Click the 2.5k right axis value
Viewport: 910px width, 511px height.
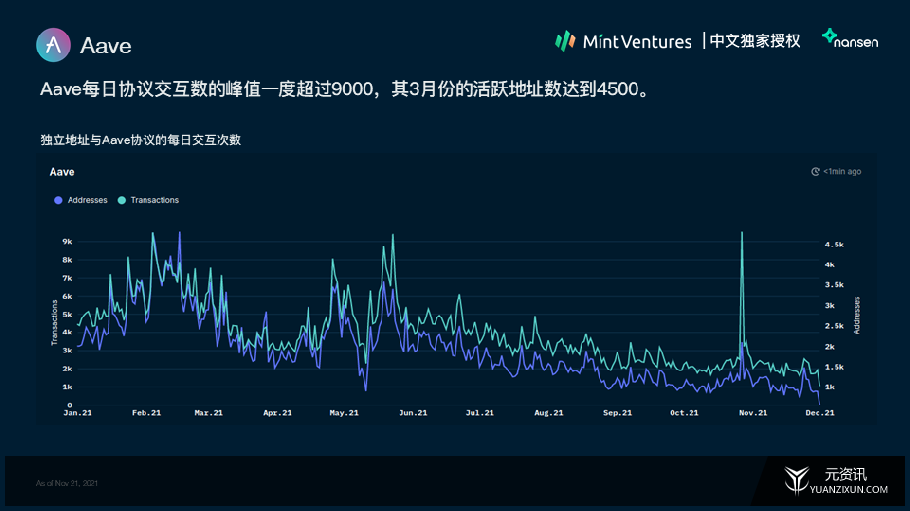[834, 326]
